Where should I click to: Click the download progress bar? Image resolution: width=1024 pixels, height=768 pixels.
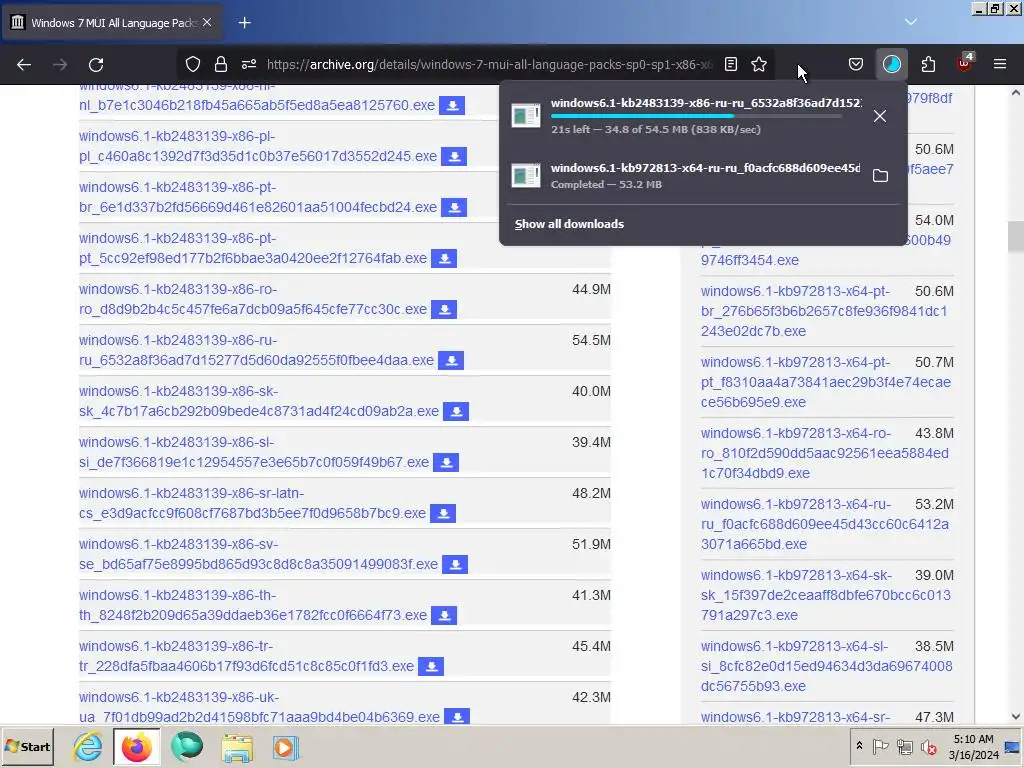pos(696,116)
